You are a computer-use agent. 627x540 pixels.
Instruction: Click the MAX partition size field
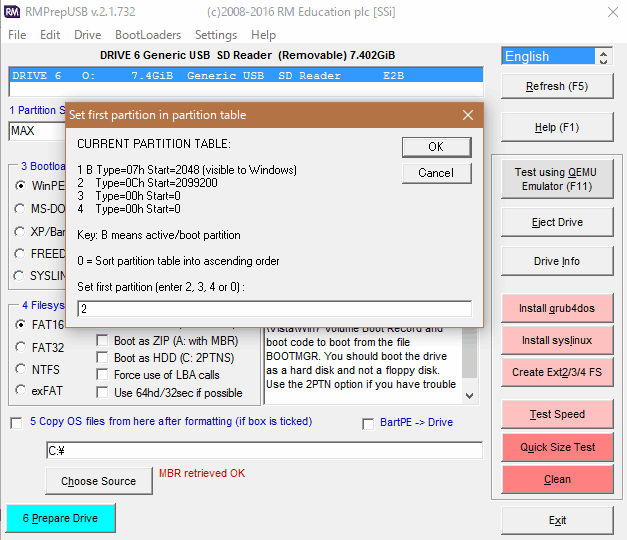37,131
